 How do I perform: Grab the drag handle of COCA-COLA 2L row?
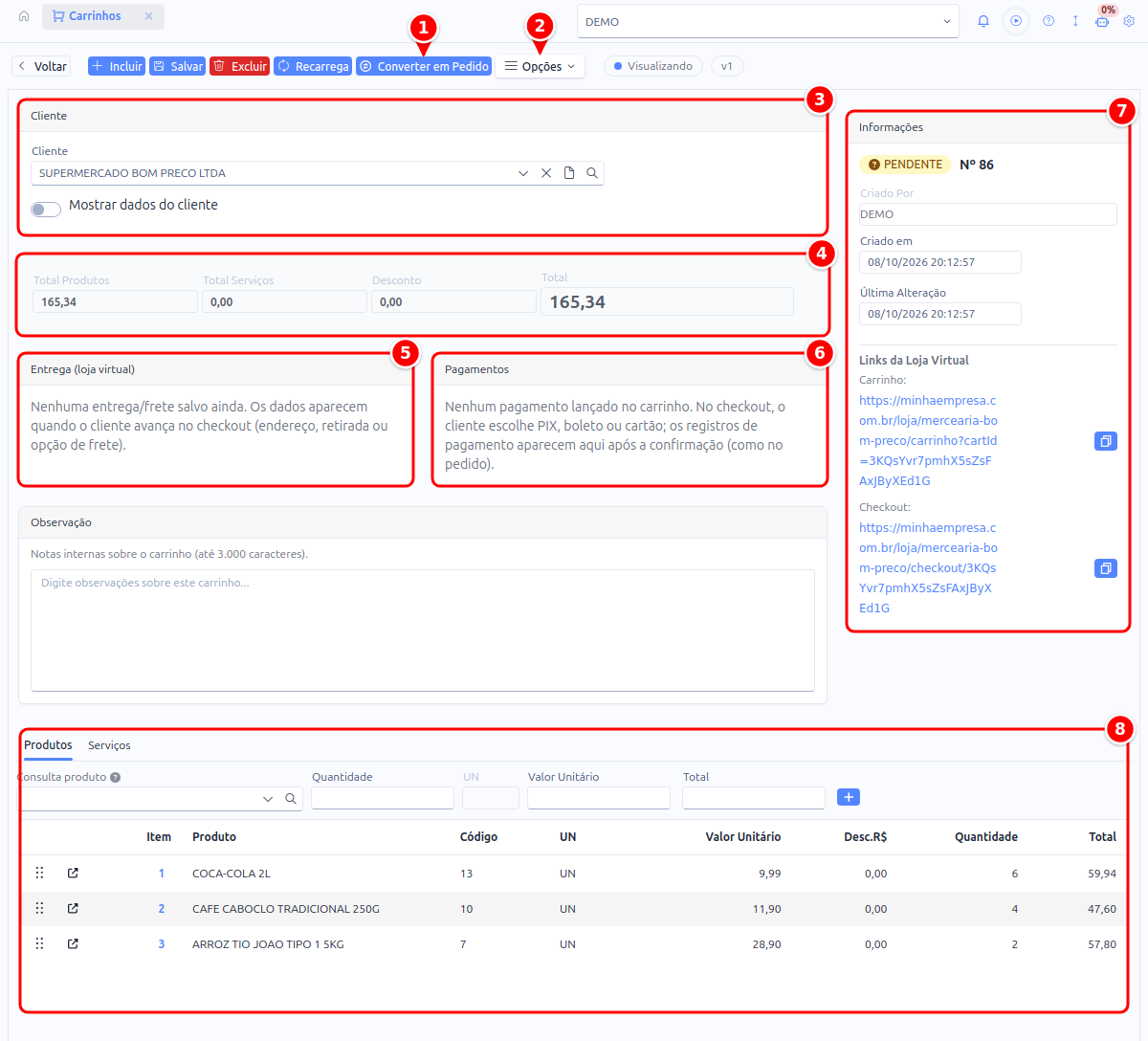39,873
